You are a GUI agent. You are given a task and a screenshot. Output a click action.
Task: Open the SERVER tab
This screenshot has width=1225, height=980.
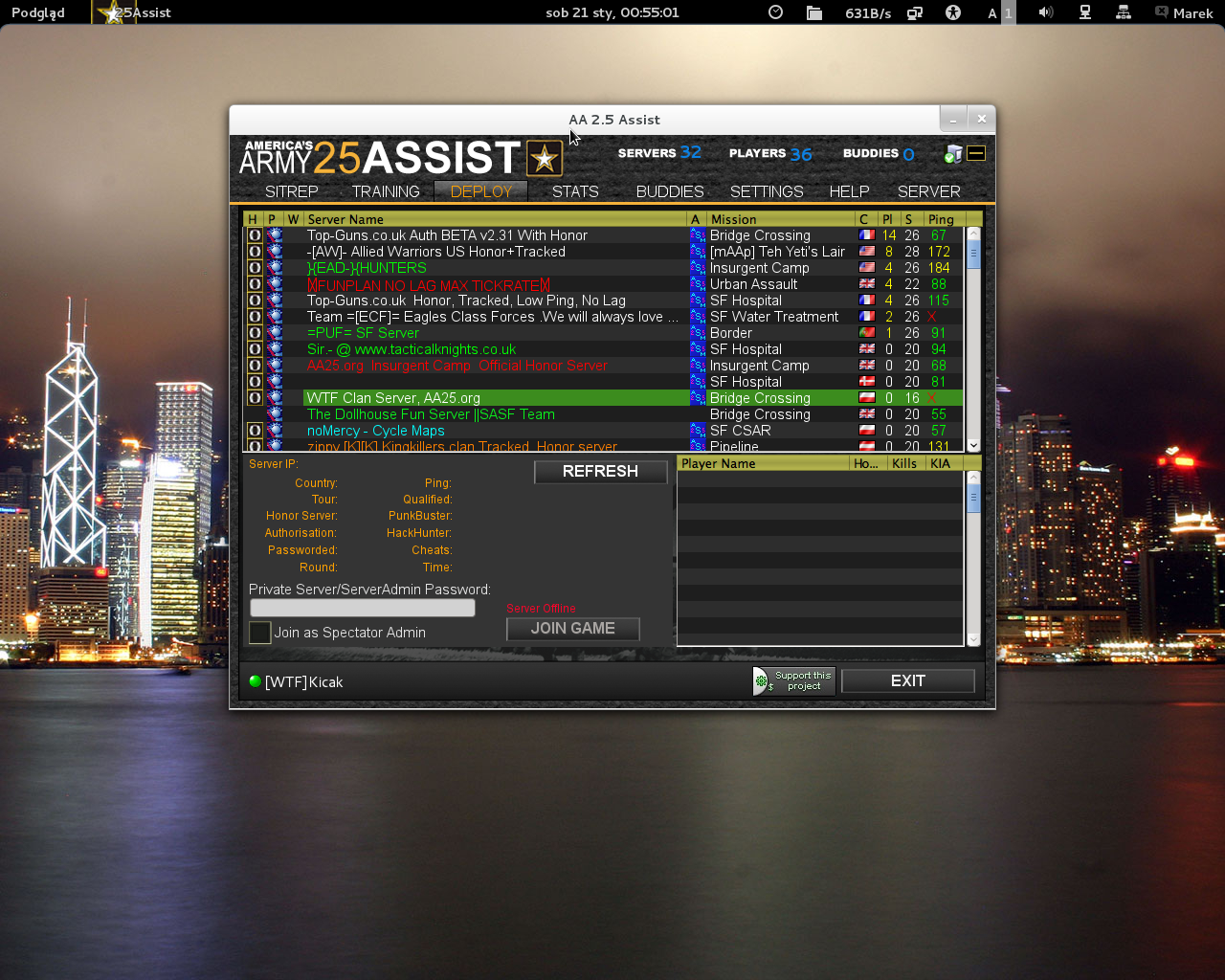click(928, 191)
